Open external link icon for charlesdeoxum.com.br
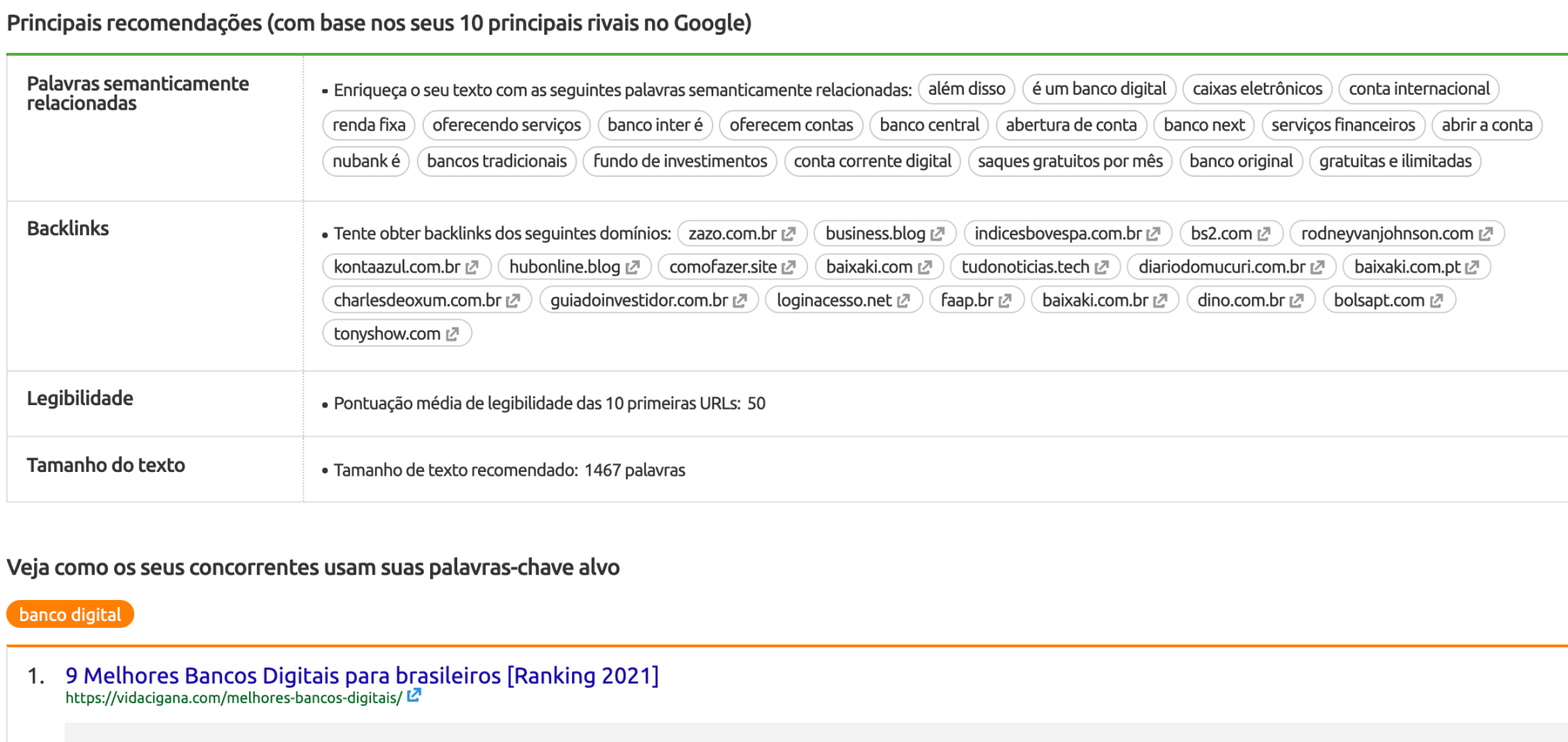Viewport: 1568px width, 742px height. coord(513,300)
